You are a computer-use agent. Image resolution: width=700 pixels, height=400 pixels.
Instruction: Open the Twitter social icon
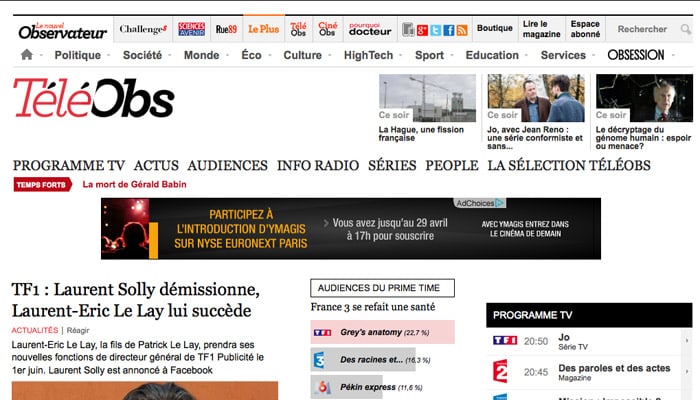pyautogui.click(x=436, y=30)
